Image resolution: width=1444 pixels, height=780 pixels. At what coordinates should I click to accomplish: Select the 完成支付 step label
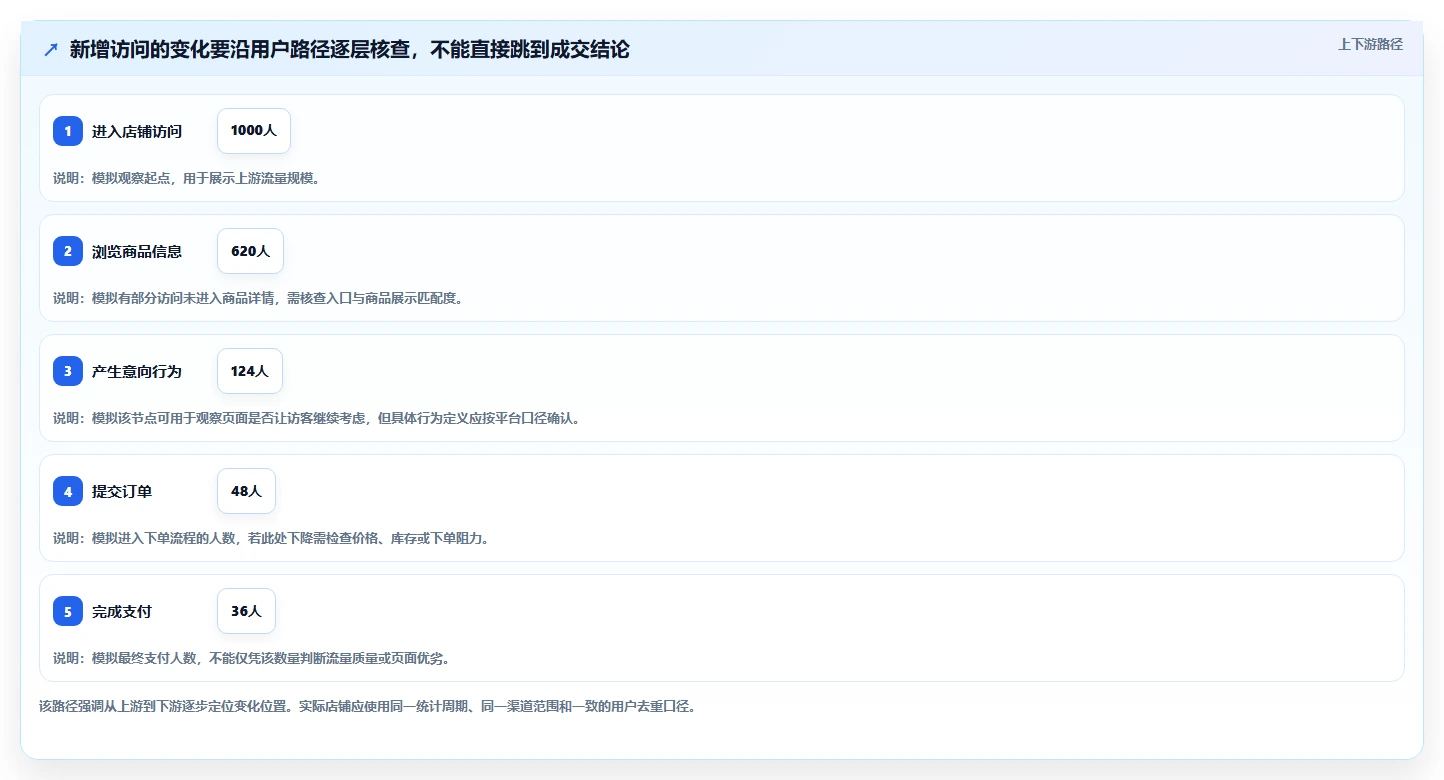pos(122,611)
